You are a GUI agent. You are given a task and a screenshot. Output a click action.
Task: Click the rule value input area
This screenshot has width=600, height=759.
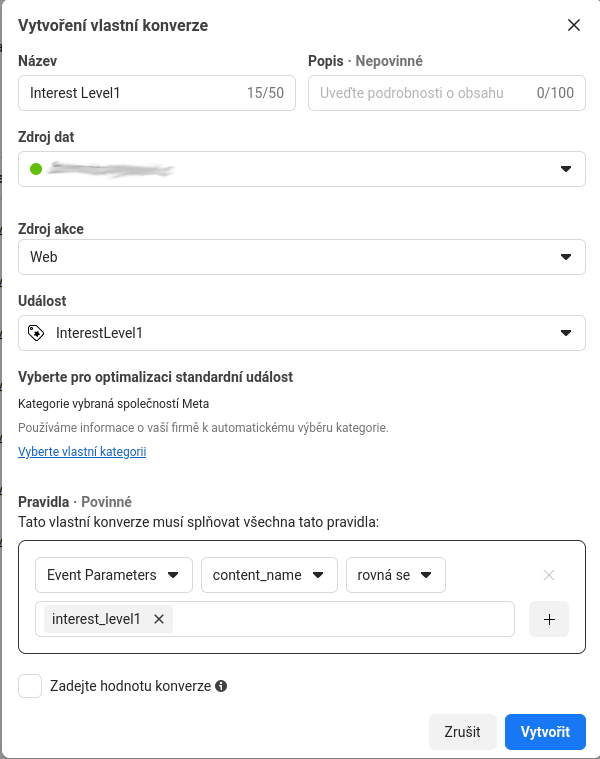[340, 619]
